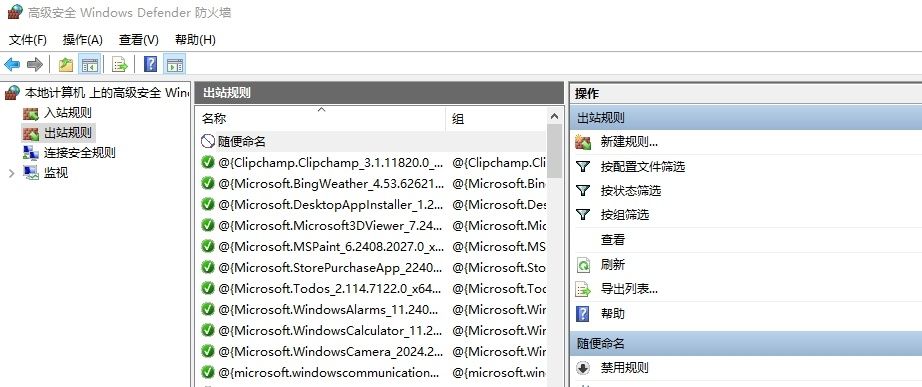Click the 帮助 action text in actions pane

click(x=613, y=313)
